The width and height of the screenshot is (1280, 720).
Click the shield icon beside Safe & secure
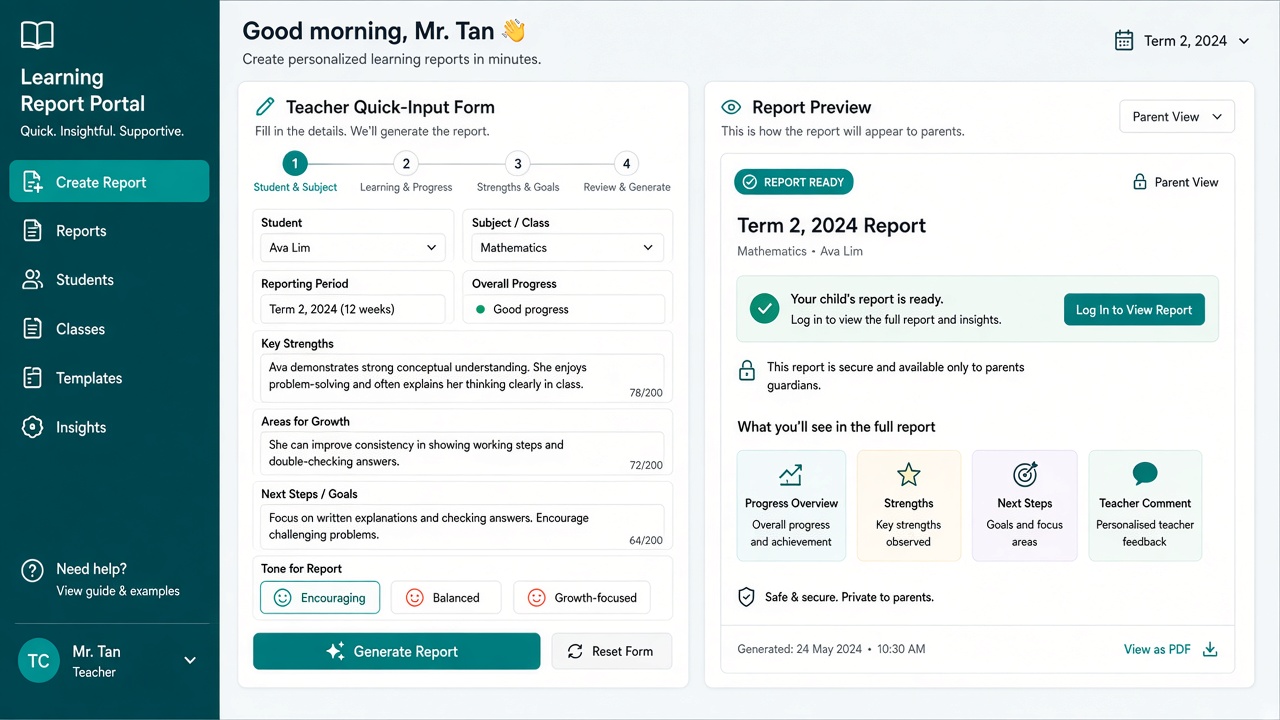[x=746, y=597]
